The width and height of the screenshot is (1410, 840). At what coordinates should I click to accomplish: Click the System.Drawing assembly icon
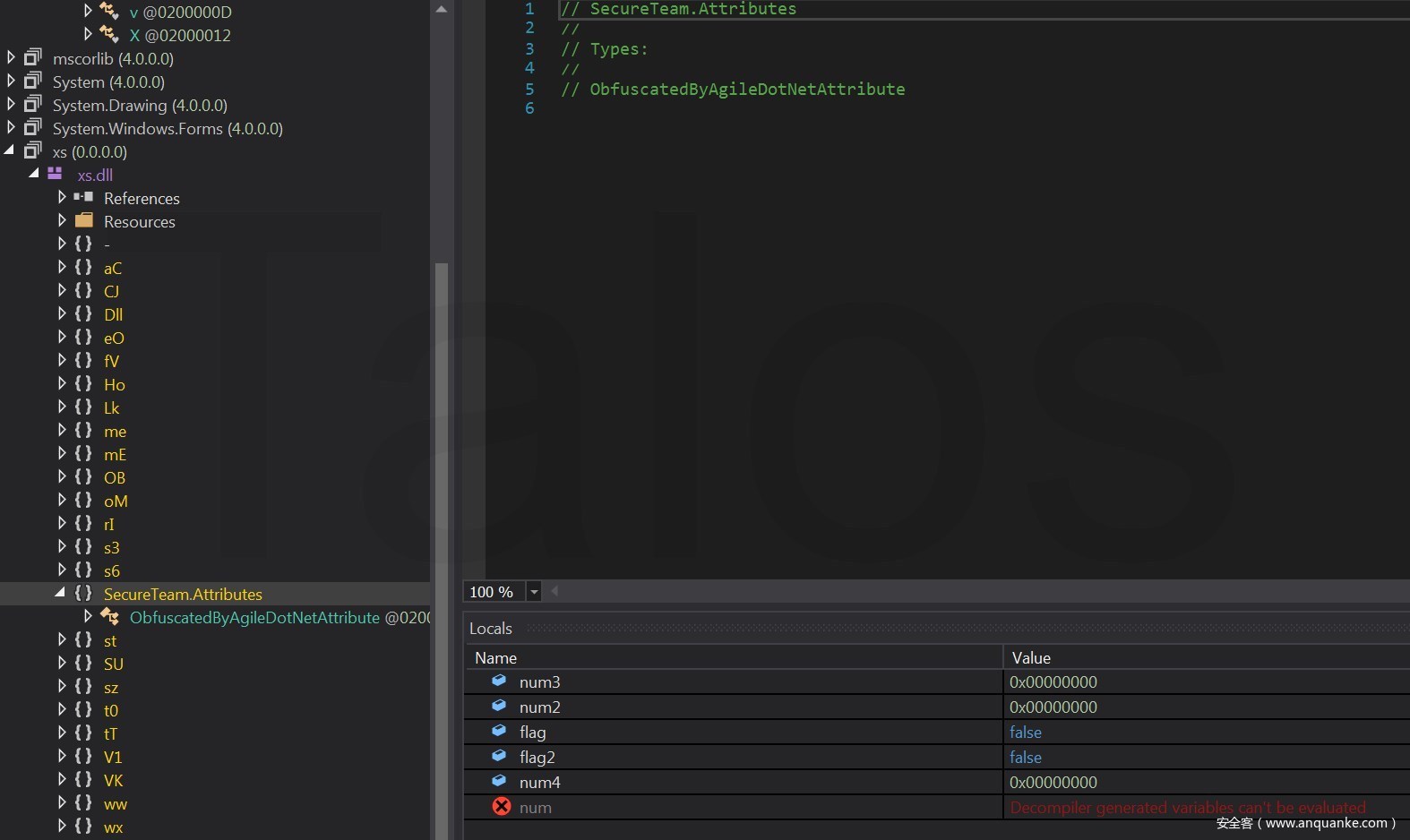33,104
